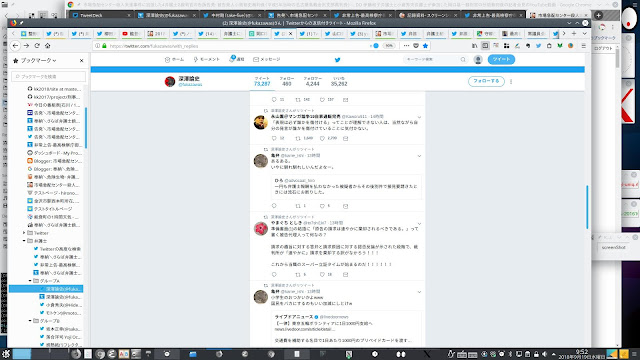Open Twitter ホーム navigation link
This screenshot has height=360, width=640.
tap(174, 60)
